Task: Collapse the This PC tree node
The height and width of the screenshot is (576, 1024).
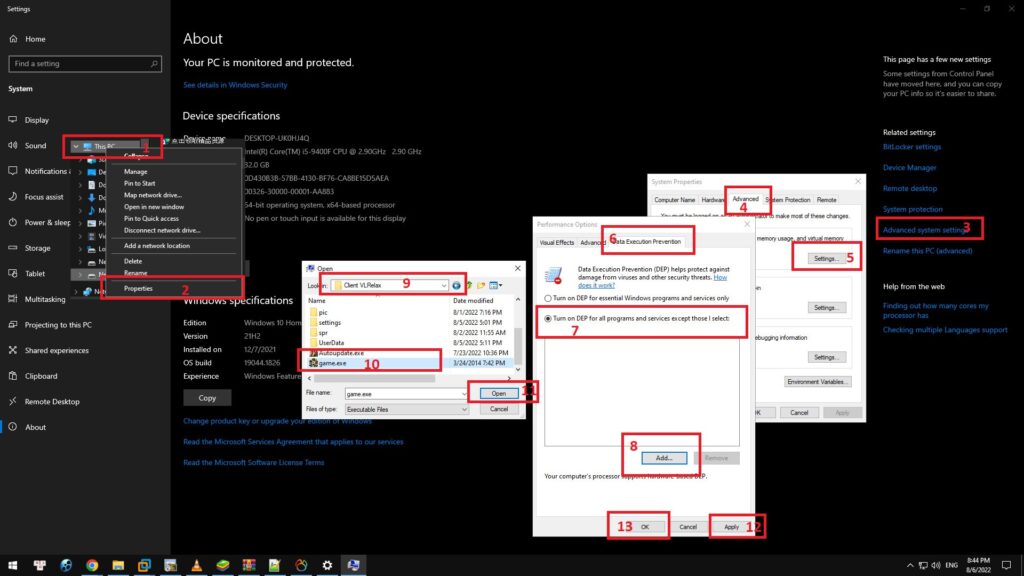Action: (x=76, y=147)
